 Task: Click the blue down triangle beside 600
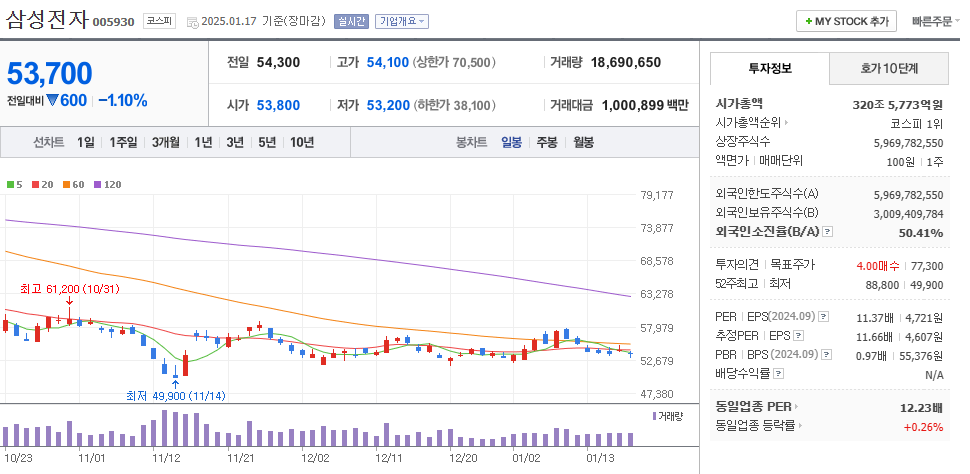coord(52,100)
